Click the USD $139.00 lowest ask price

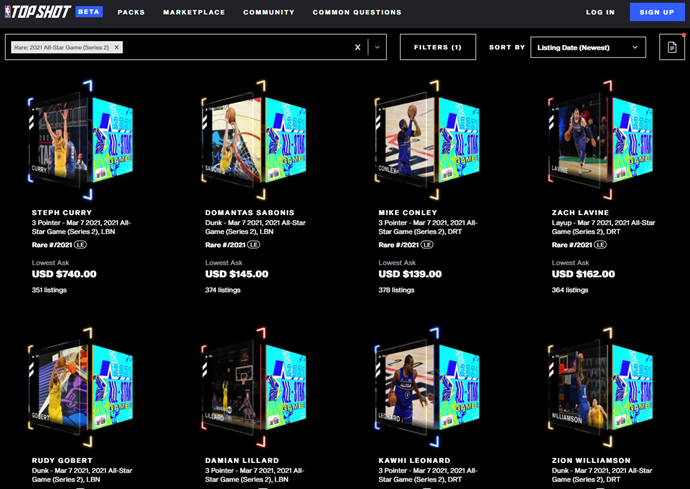tap(410, 274)
